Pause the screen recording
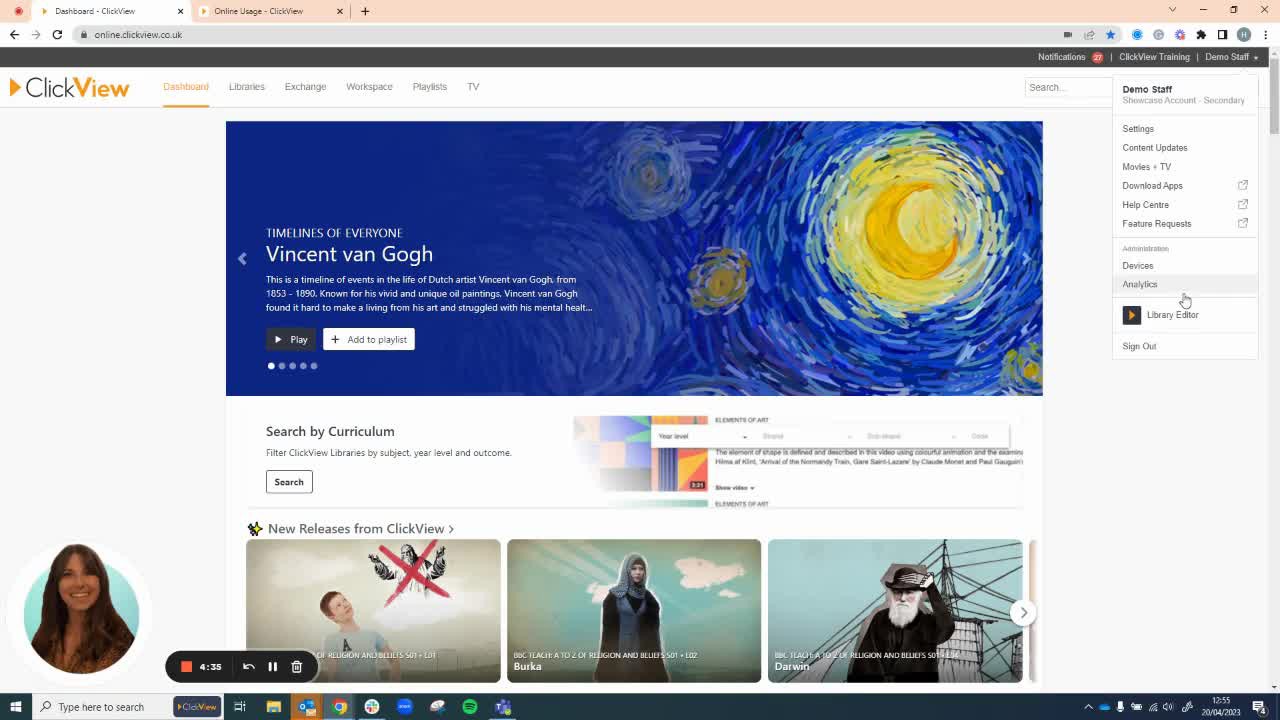 click(272, 667)
